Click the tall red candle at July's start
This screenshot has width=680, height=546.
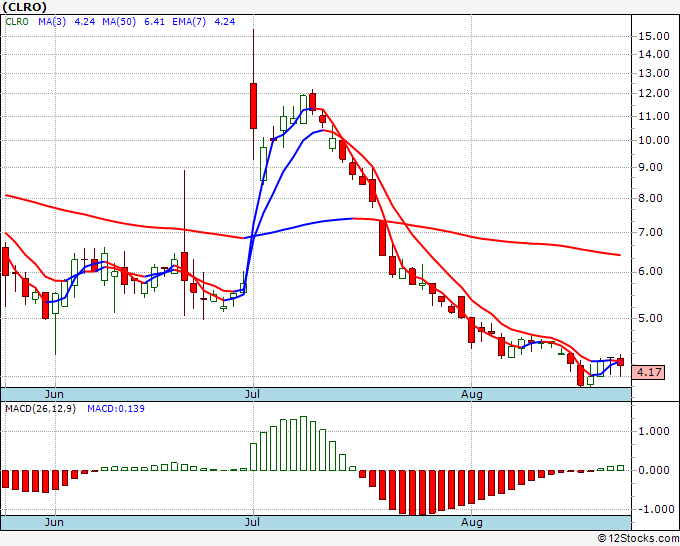(253, 106)
